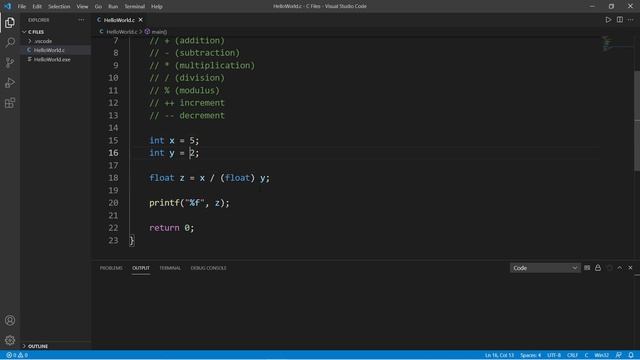Click the editor vertical scrollbar
The image size is (640, 360).
(x=637, y=121)
